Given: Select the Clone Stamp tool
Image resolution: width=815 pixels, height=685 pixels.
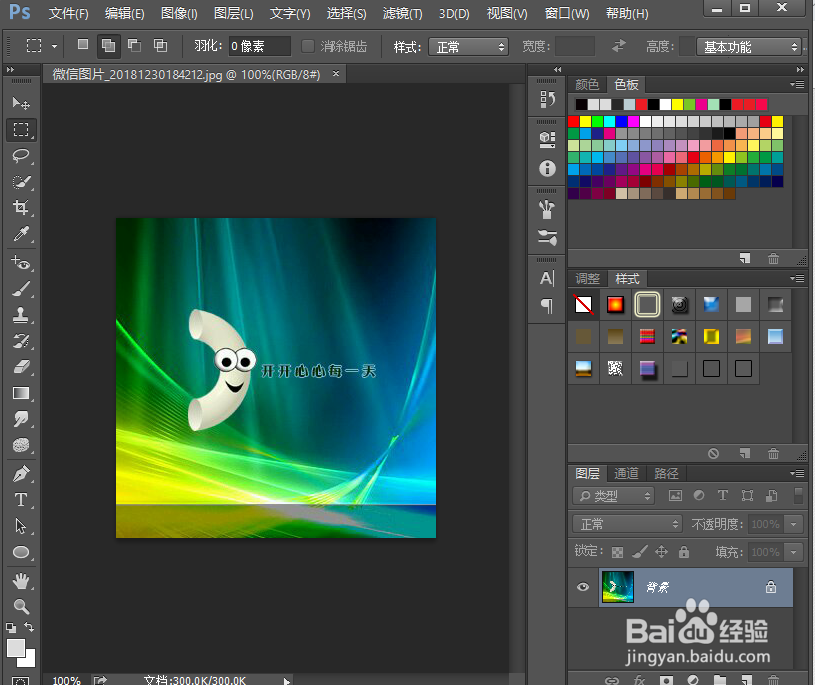Looking at the screenshot, I should click(x=21, y=314).
